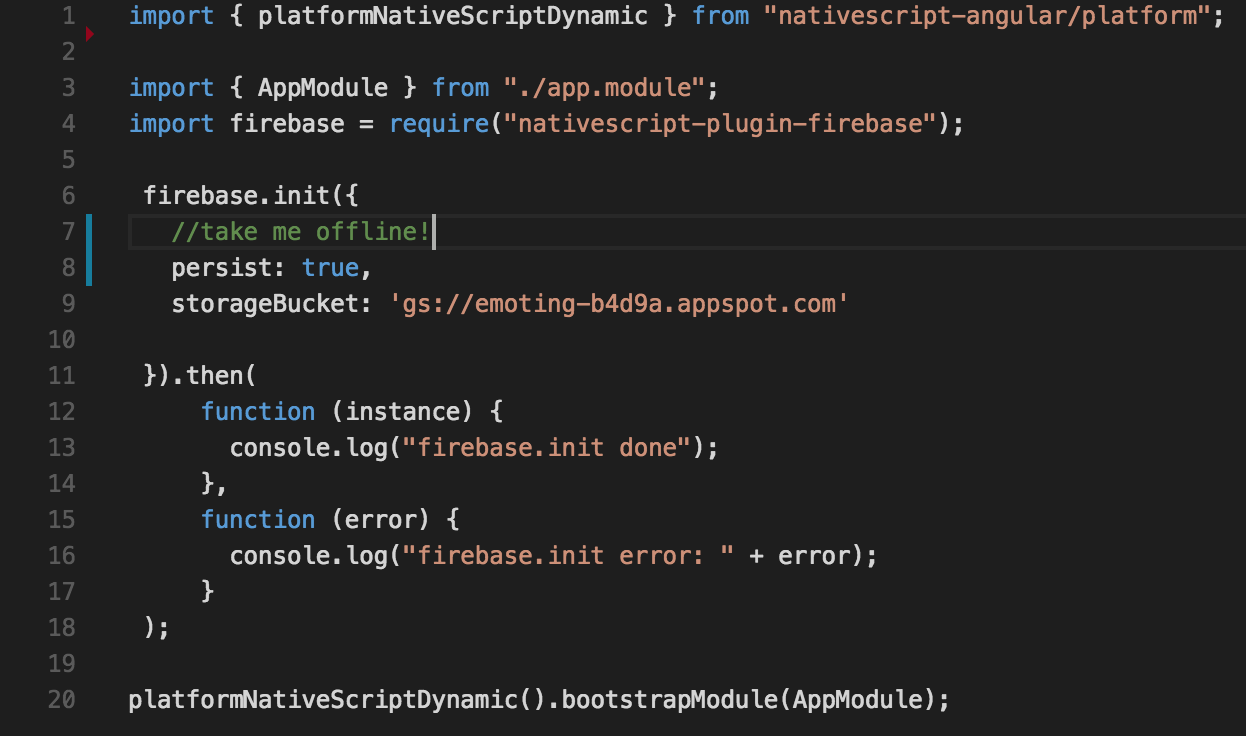Place cursor in the "take me offline!" comment

click(300, 232)
